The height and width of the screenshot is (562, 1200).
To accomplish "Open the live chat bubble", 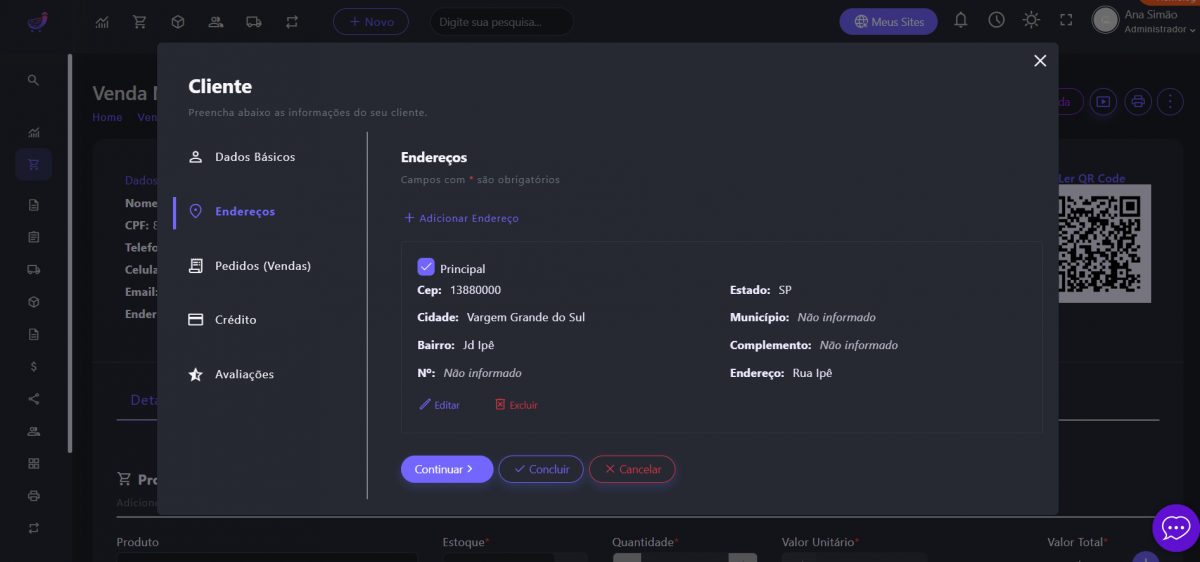I will click(1175, 526).
